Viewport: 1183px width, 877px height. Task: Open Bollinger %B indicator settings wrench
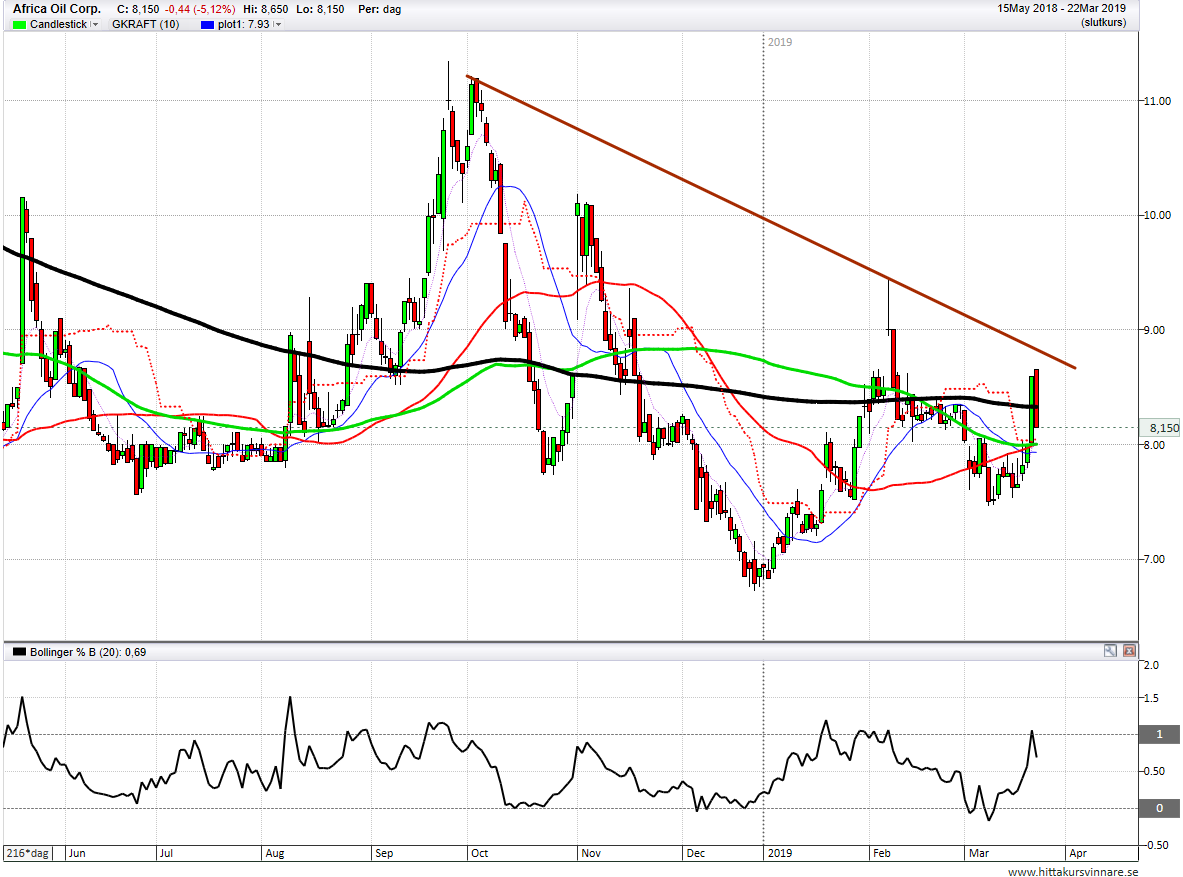coord(1110,651)
